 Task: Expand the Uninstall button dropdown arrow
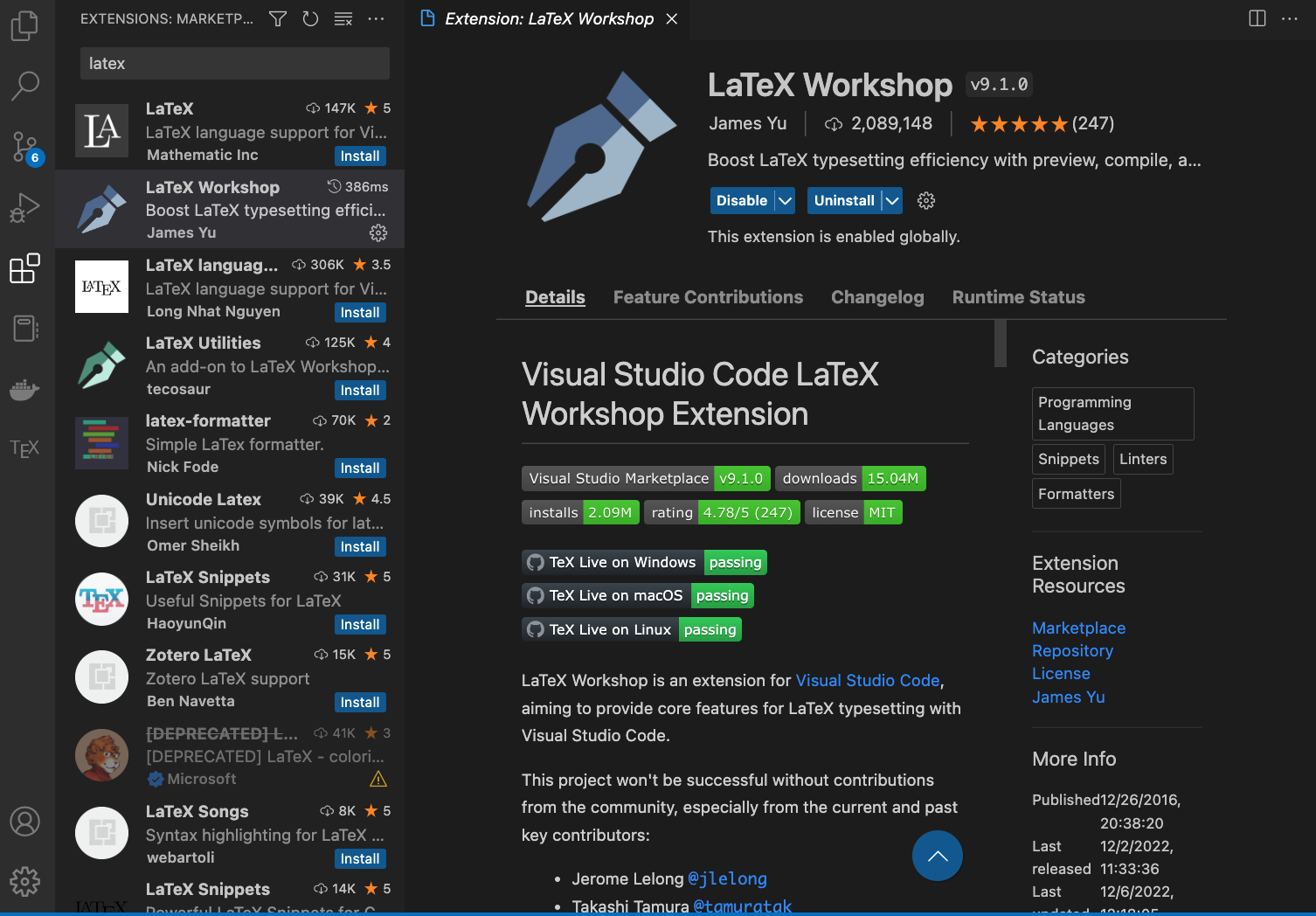892,201
